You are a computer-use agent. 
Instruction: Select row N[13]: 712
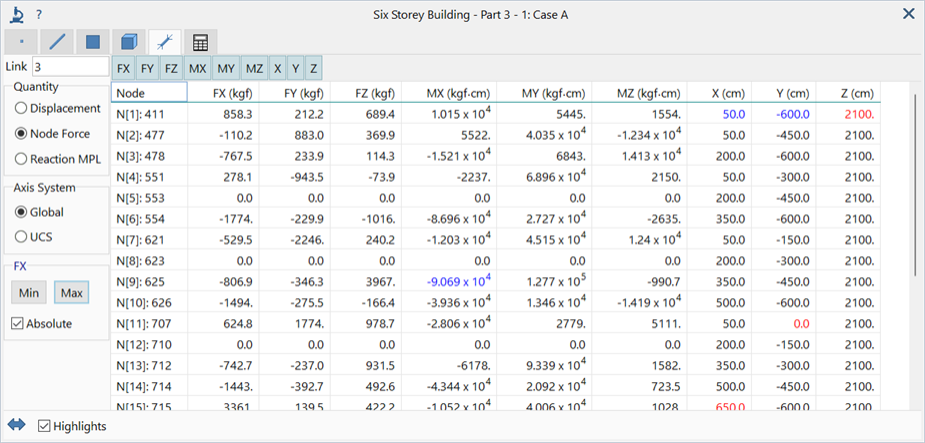(496, 366)
